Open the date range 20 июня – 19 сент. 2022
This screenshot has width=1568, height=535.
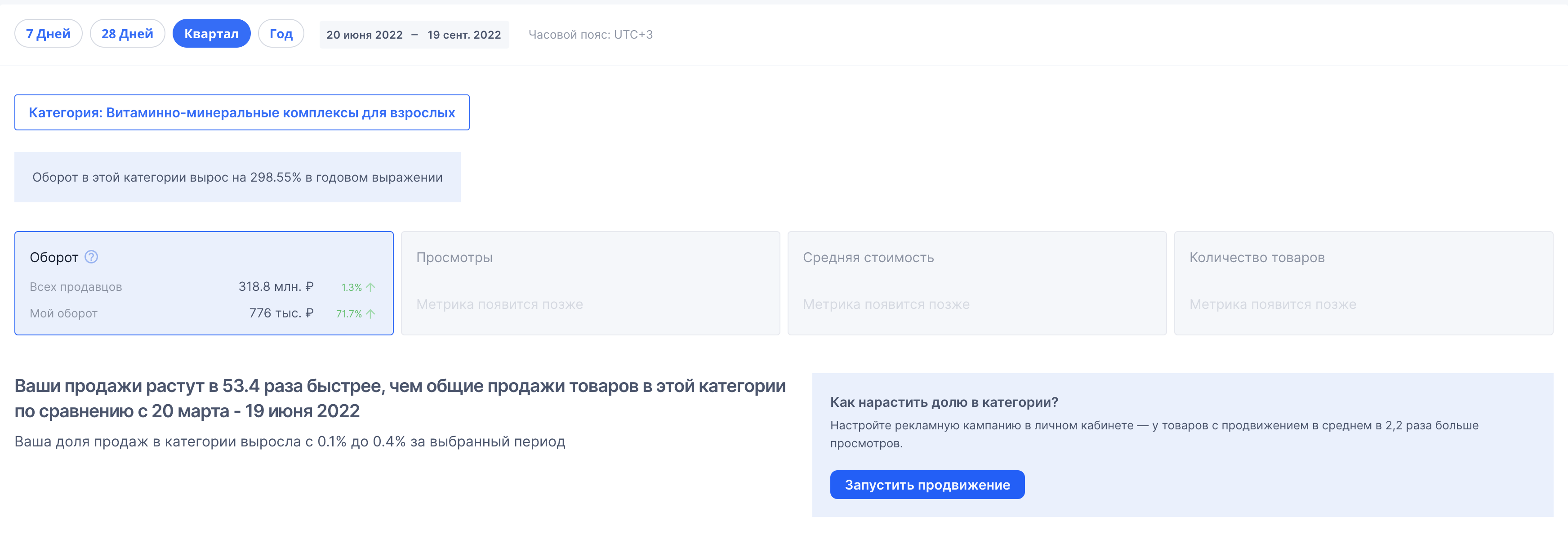tap(414, 35)
